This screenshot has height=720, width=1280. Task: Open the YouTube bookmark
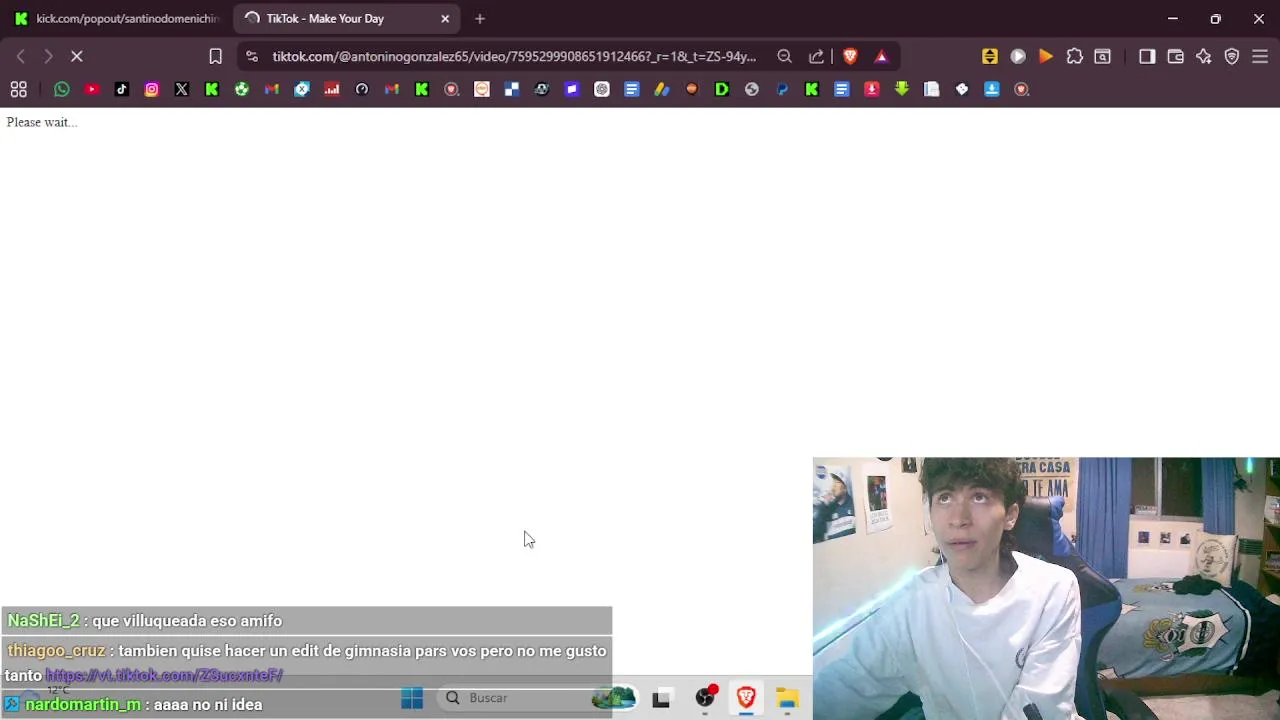(x=92, y=89)
